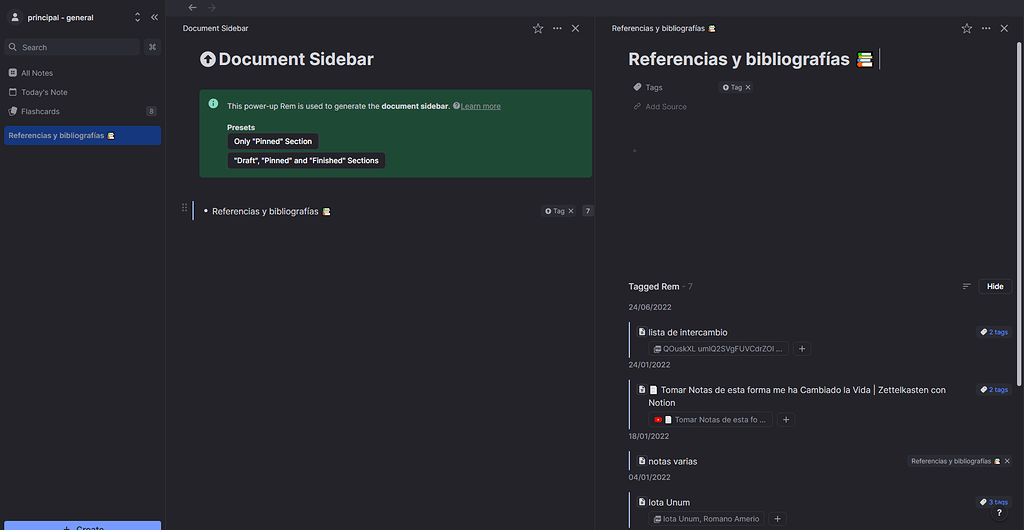Click the Search field in the sidebar
The height and width of the screenshot is (530, 1024).
point(72,47)
